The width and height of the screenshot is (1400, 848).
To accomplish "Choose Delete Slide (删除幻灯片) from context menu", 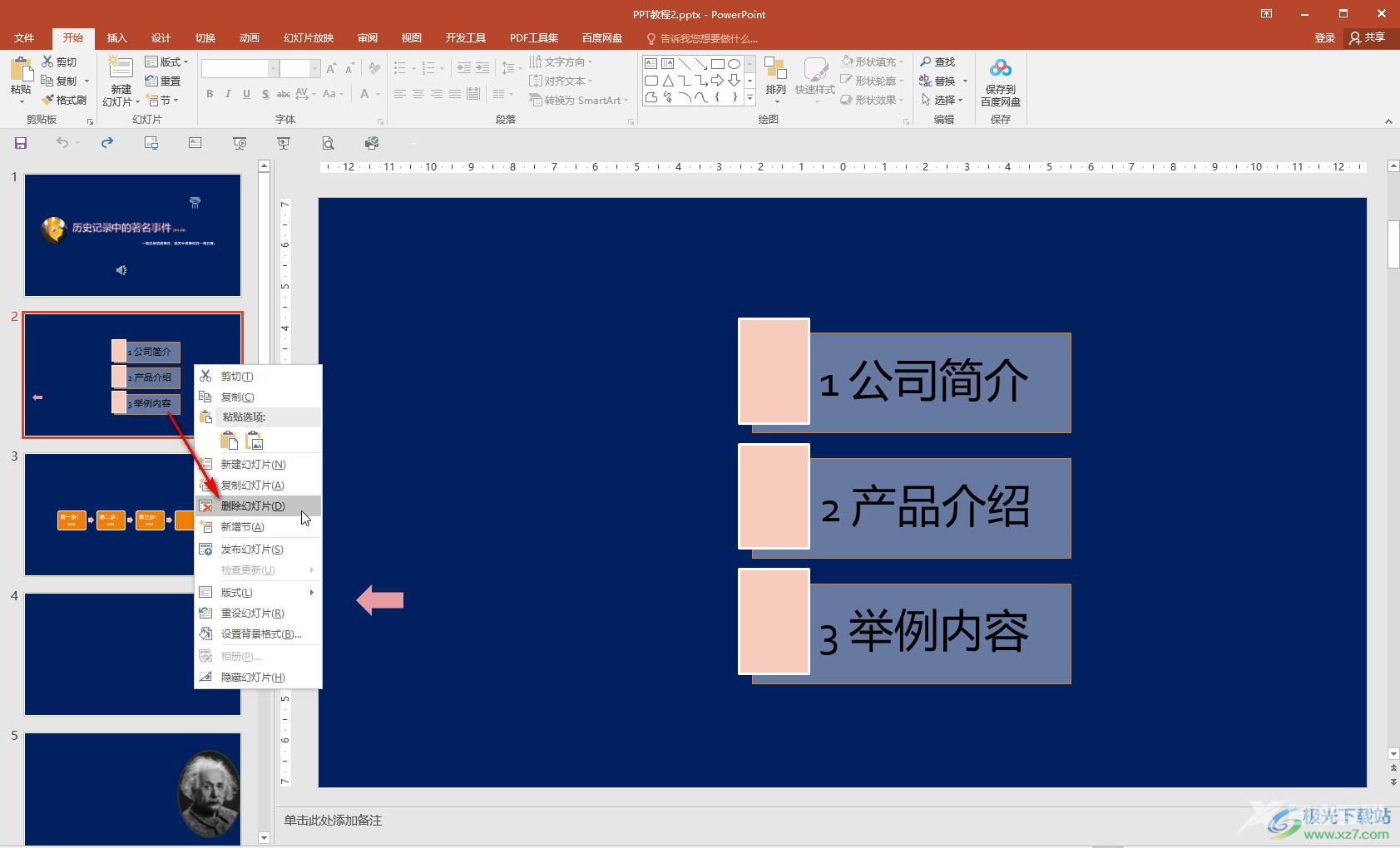I will coord(253,505).
